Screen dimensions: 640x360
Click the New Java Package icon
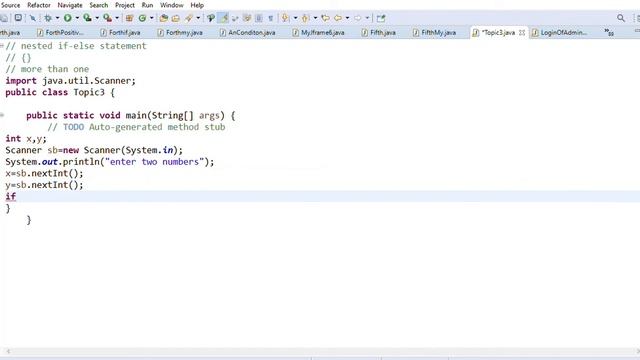tap(129, 18)
